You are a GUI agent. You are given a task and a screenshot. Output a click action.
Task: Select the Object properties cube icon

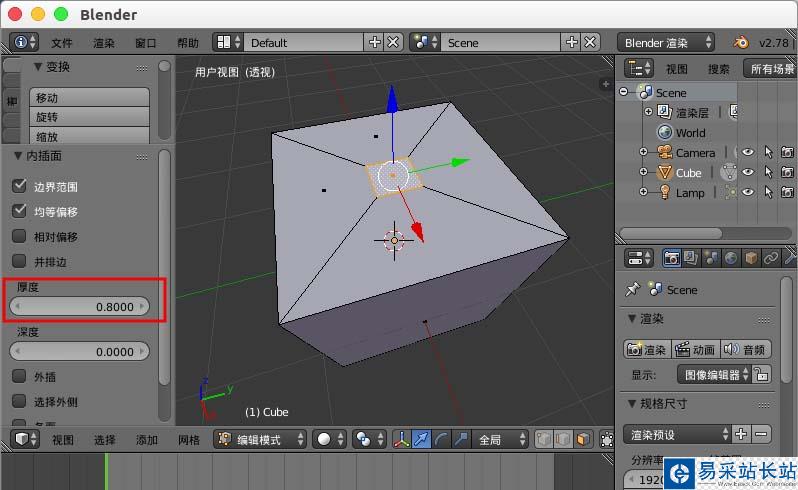[751, 258]
